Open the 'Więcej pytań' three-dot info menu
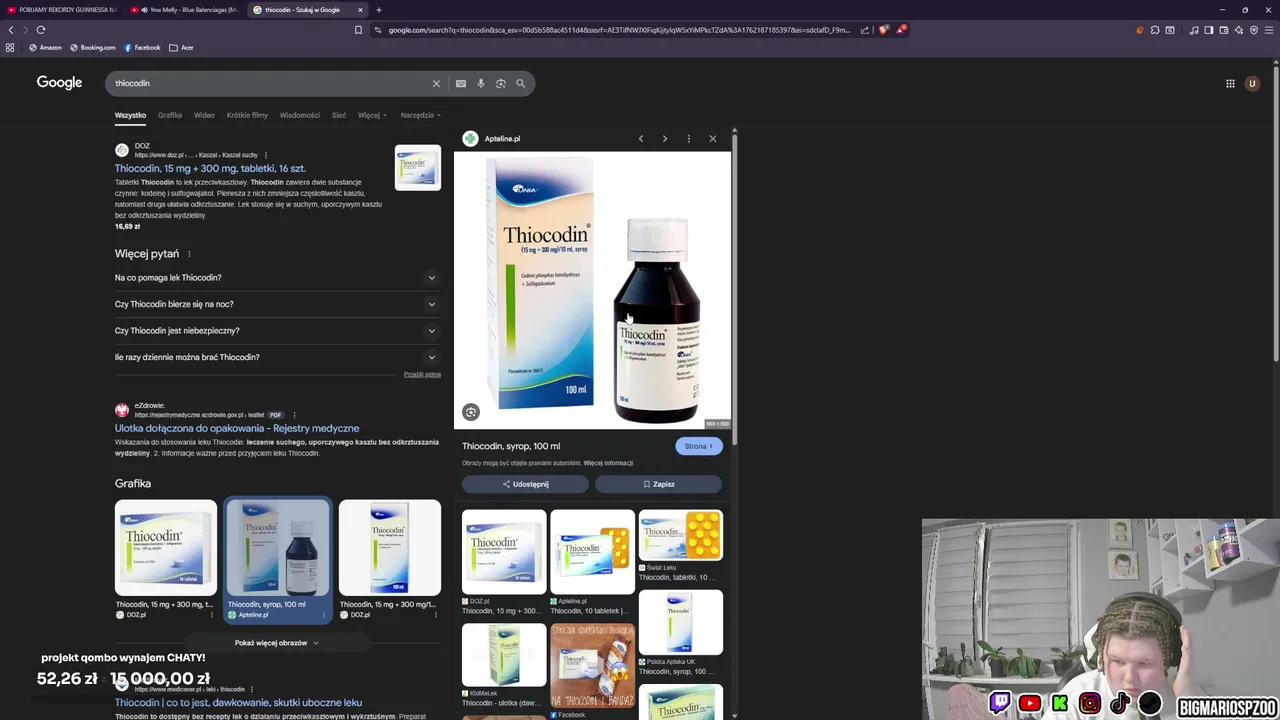This screenshot has width=1280, height=720. click(189, 254)
